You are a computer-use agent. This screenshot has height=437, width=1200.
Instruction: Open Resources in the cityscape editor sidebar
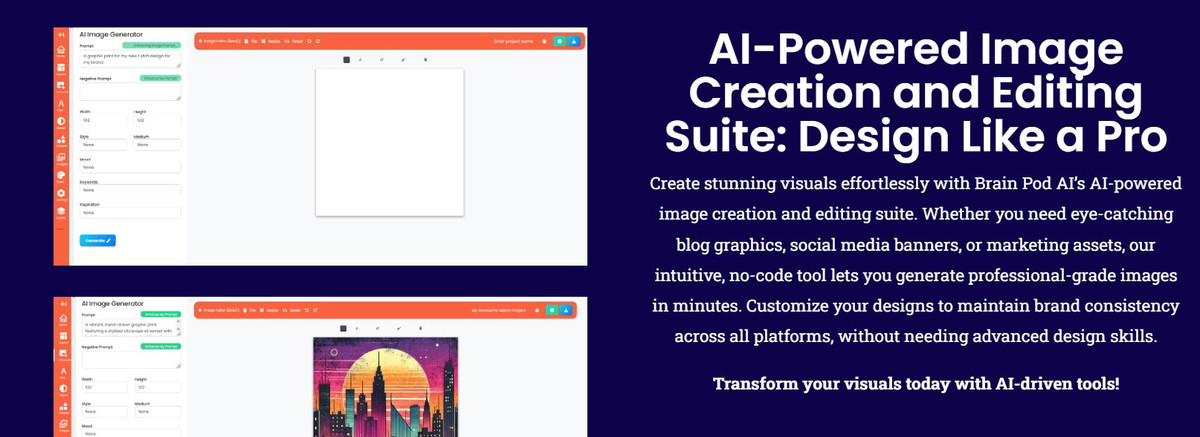pos(63,356)
